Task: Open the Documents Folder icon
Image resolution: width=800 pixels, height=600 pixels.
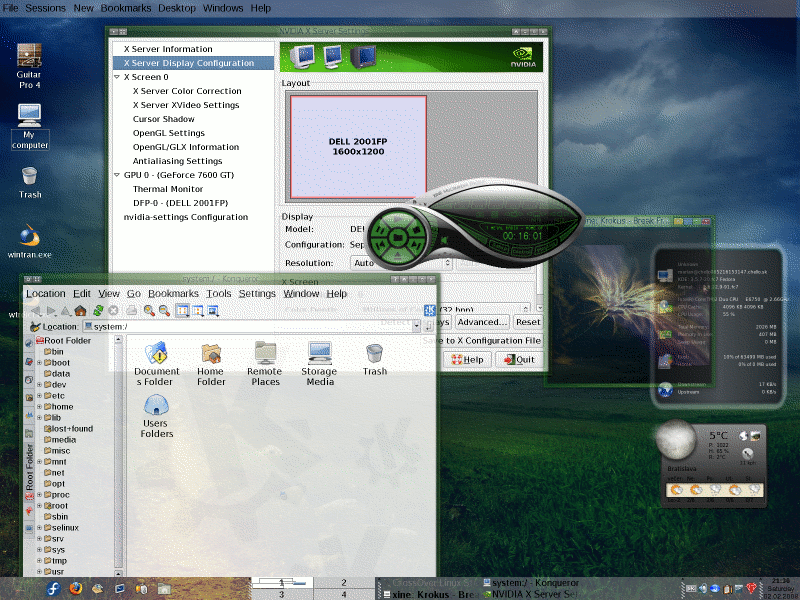Action: [x=157, y=363]
